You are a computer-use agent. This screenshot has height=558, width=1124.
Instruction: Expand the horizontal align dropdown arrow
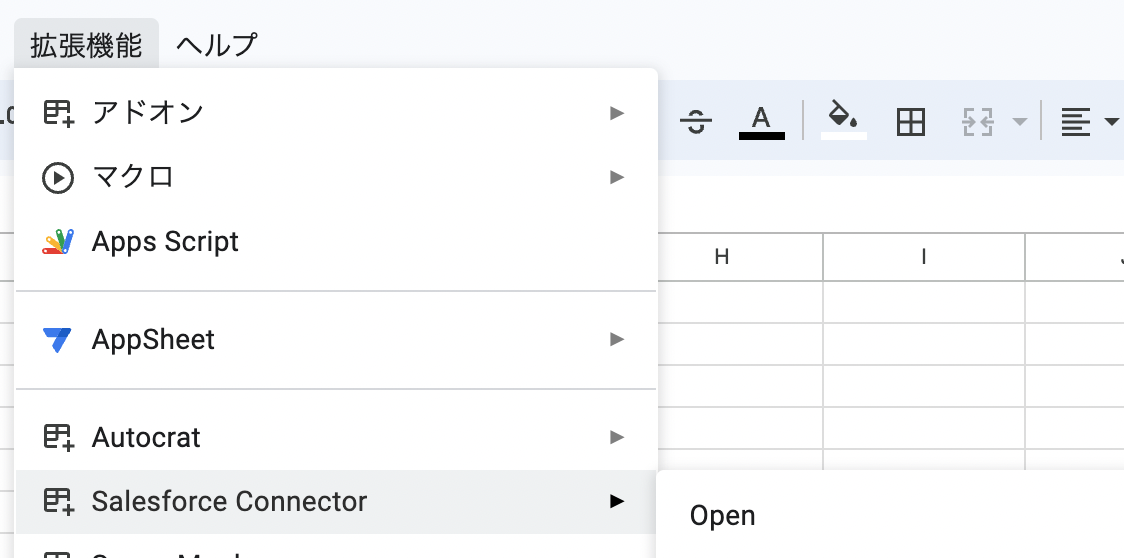coord(1111,122)
